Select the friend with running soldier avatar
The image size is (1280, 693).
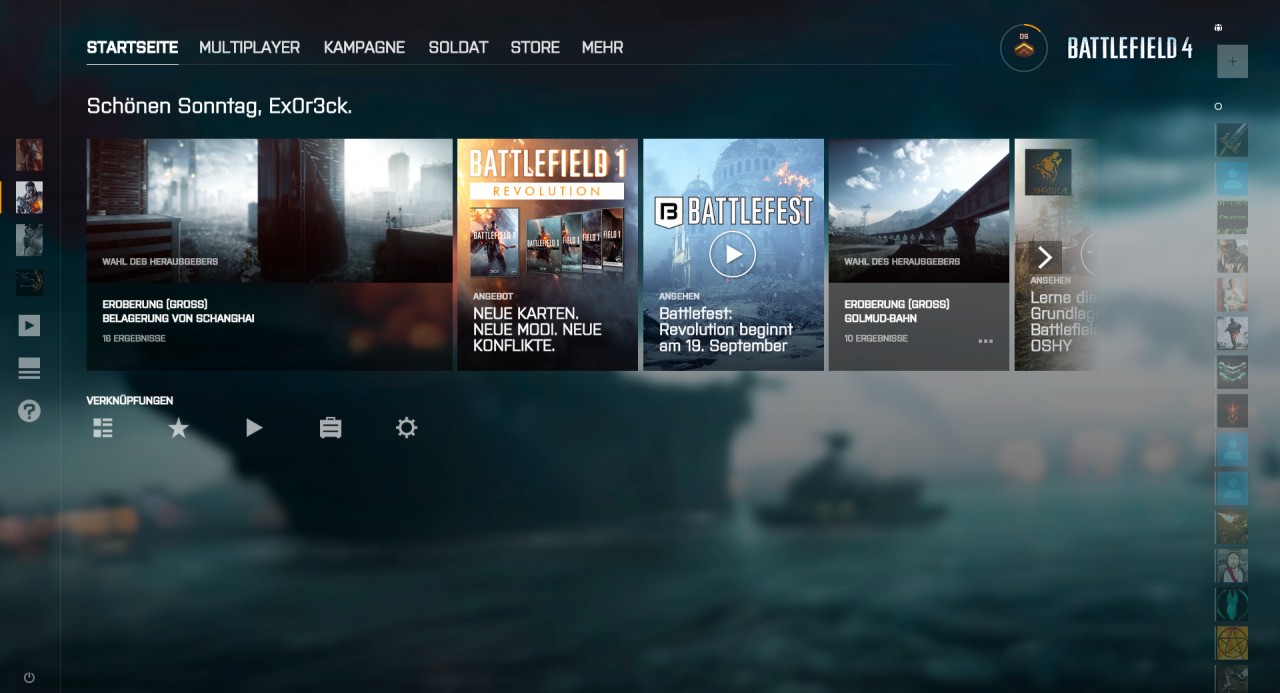1232,333
